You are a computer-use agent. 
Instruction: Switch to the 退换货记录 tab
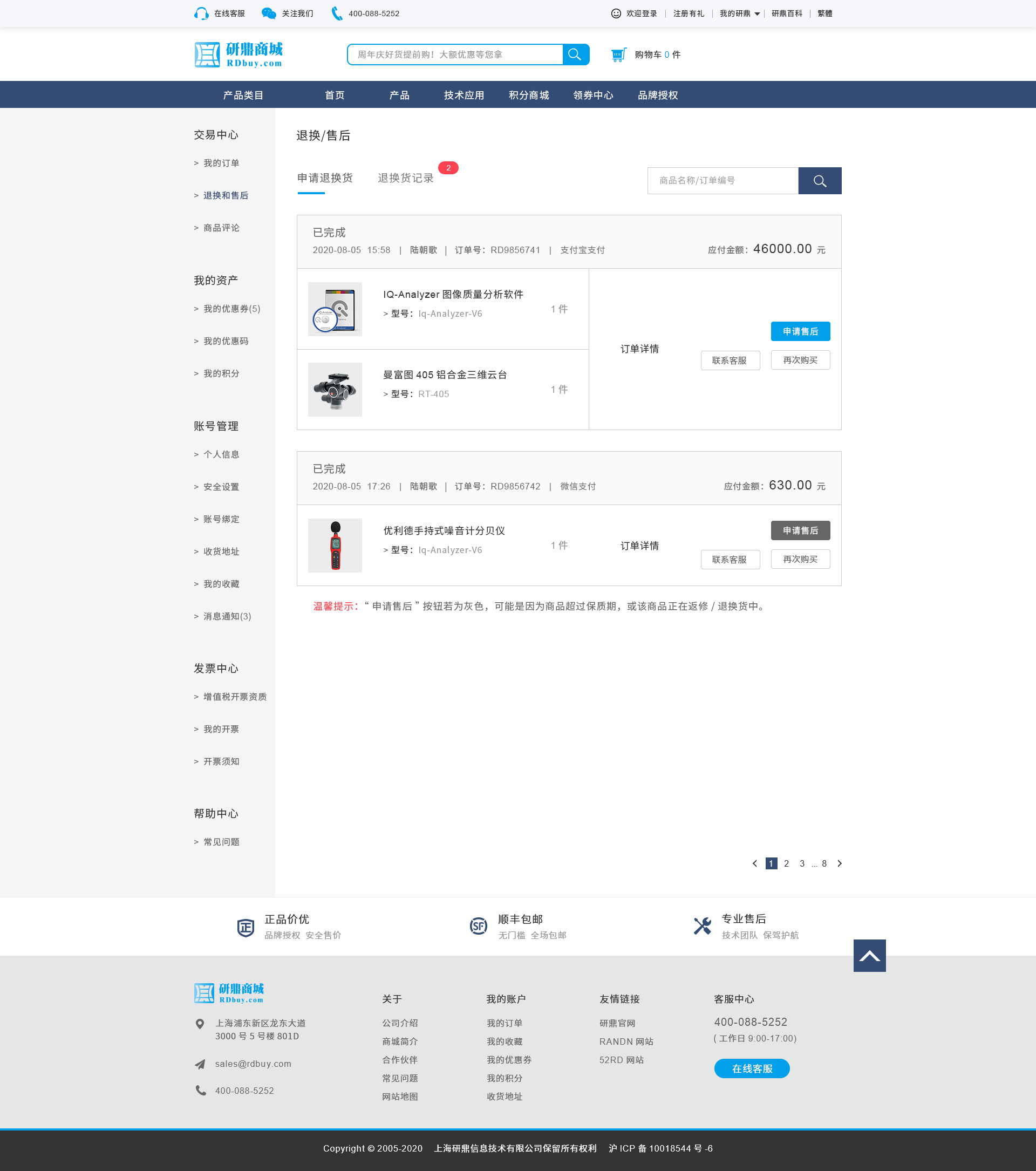click(405, 178)
